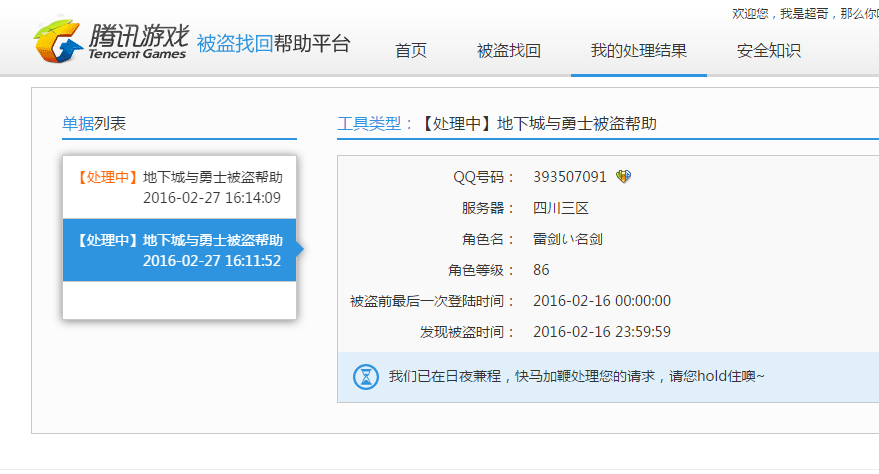The width and height of the screenshot is (879, 474).
Task: Click the 单据列表 heading
Action: [94, 123]
